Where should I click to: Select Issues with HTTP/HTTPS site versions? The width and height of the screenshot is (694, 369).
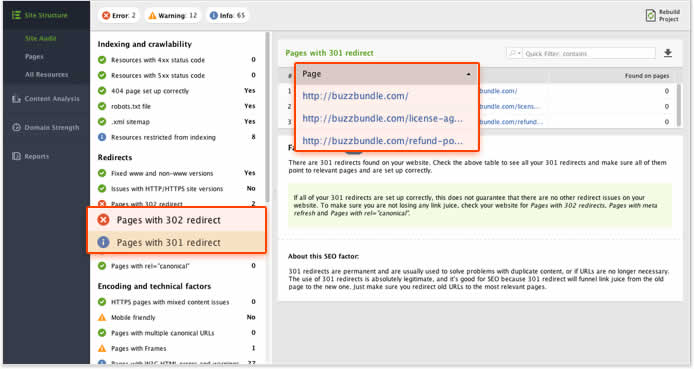pos(177,188)
